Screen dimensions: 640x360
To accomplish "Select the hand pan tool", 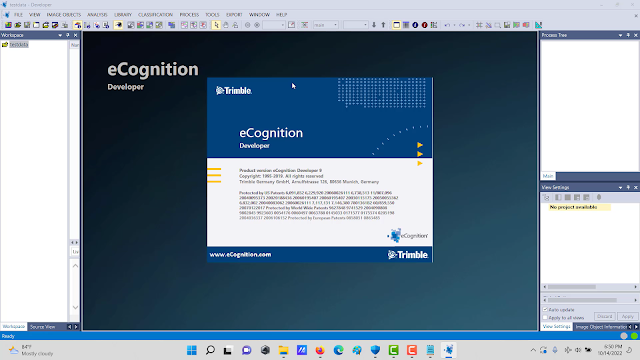I will (x=226, y=25).
